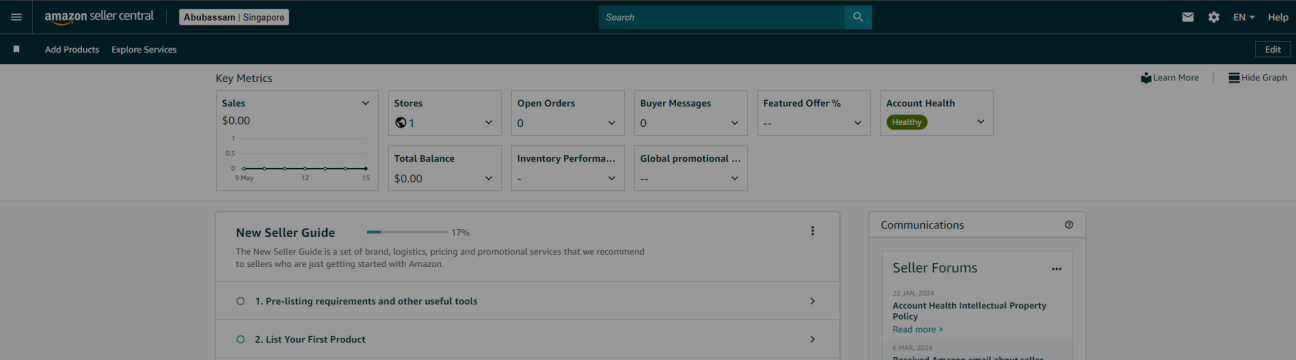Open the settings gear icon
This screenshot has height=360, width=1296.
point(1214,17)
